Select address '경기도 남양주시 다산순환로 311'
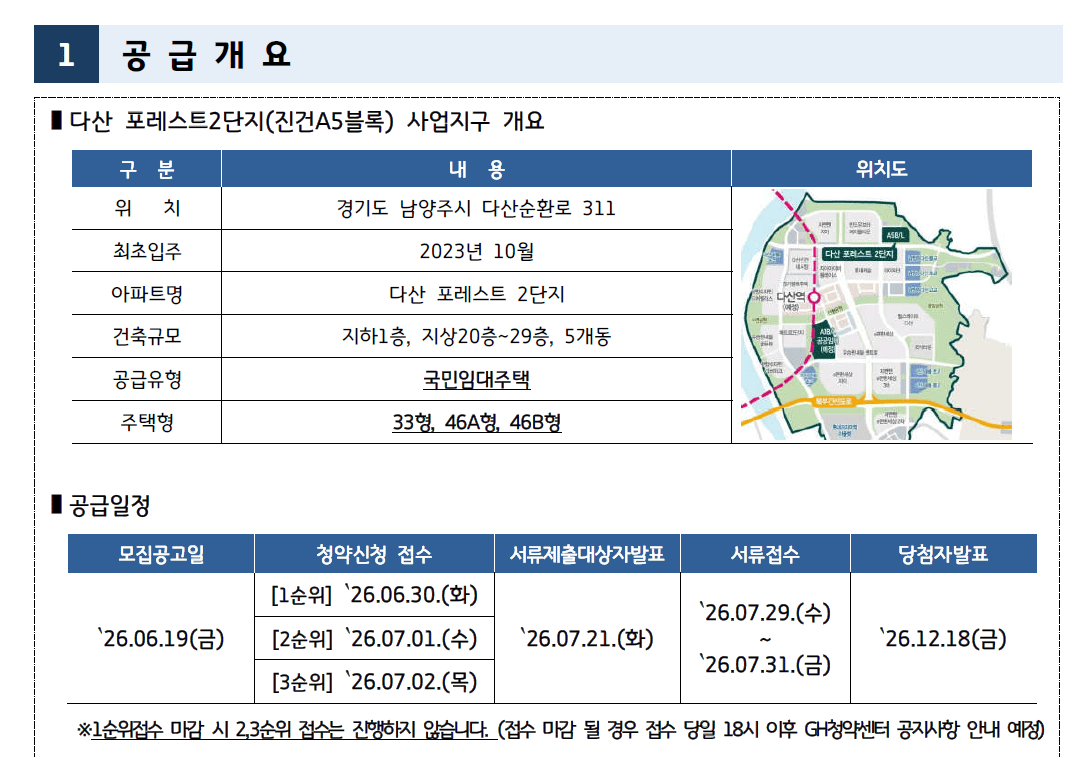This screenshot has width=1082, height=757. (475, 208)
